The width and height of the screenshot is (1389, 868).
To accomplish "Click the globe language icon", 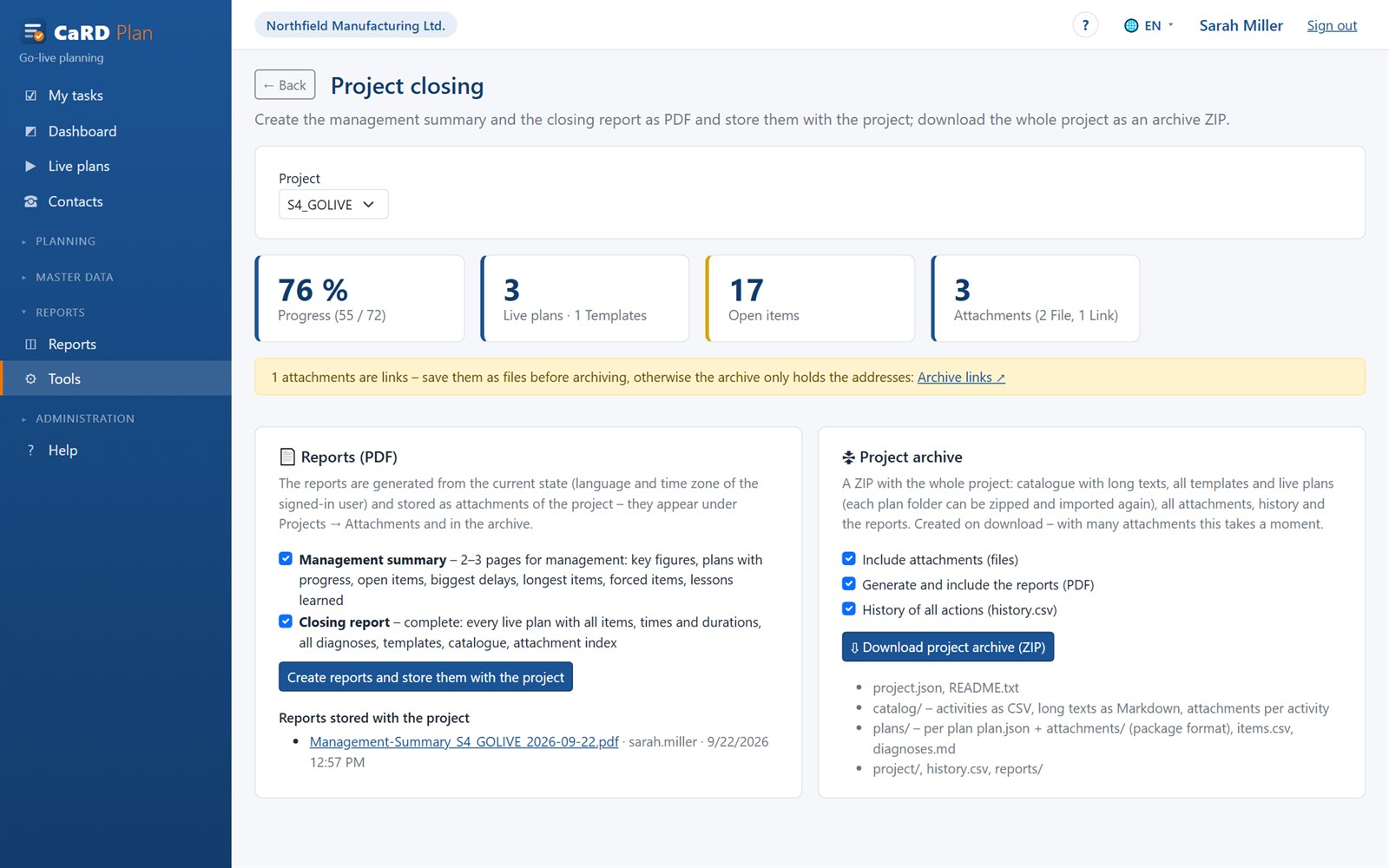I will (1131, 25).
